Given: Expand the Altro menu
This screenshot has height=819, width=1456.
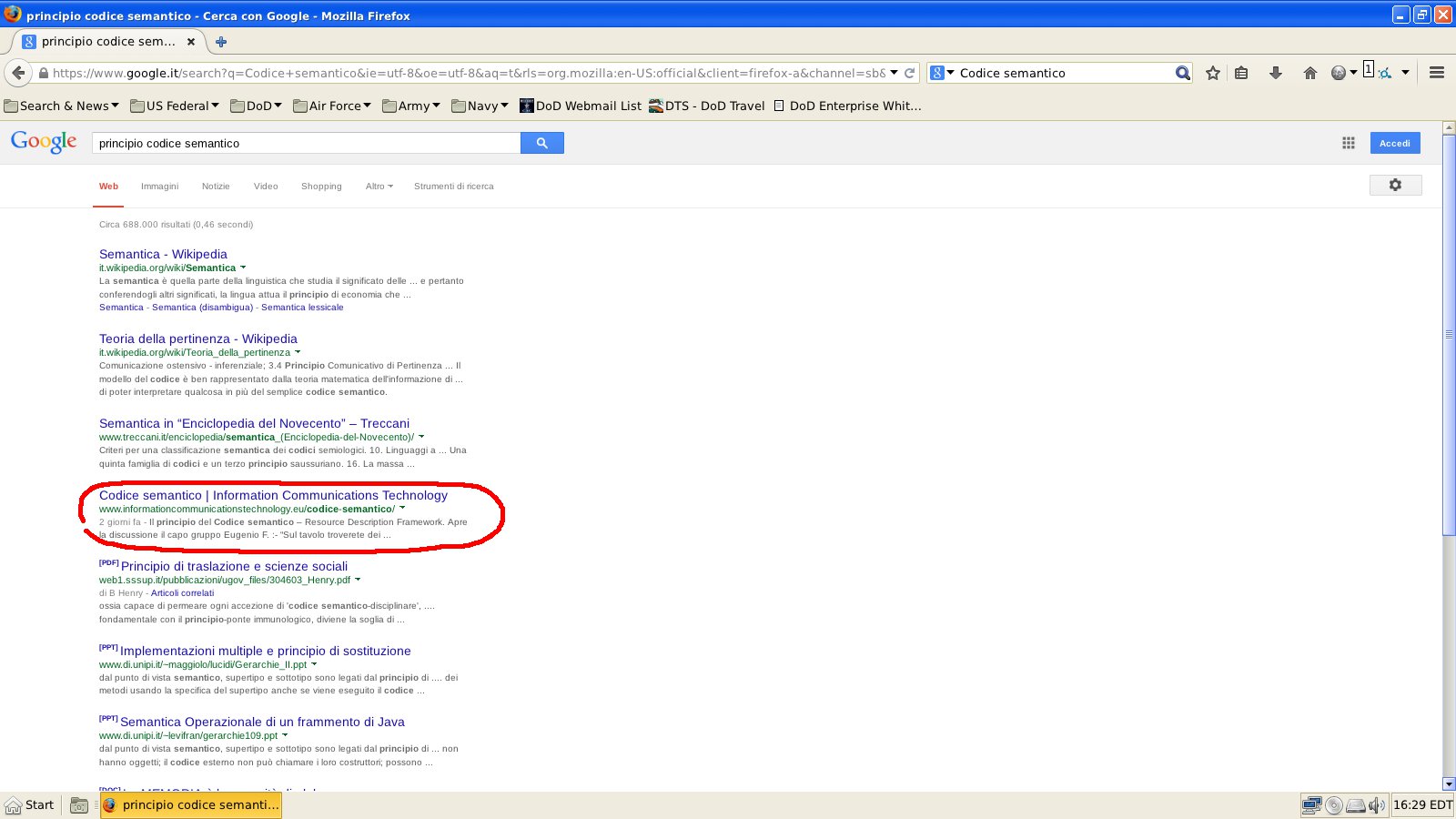Looking at the screenshot, I should point(379,187).
